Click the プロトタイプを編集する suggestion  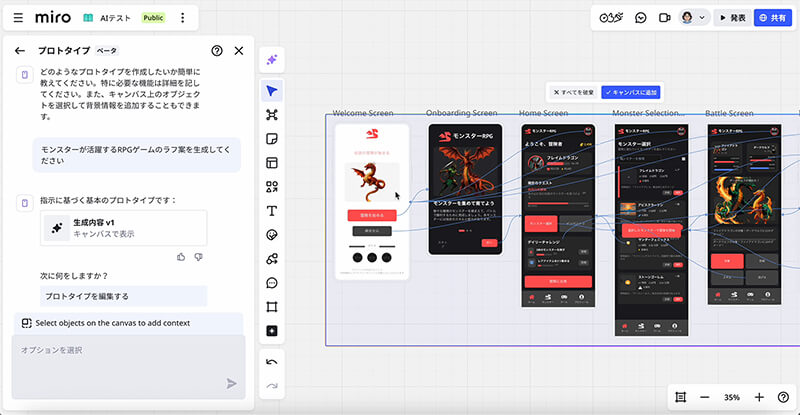point(88,296)
